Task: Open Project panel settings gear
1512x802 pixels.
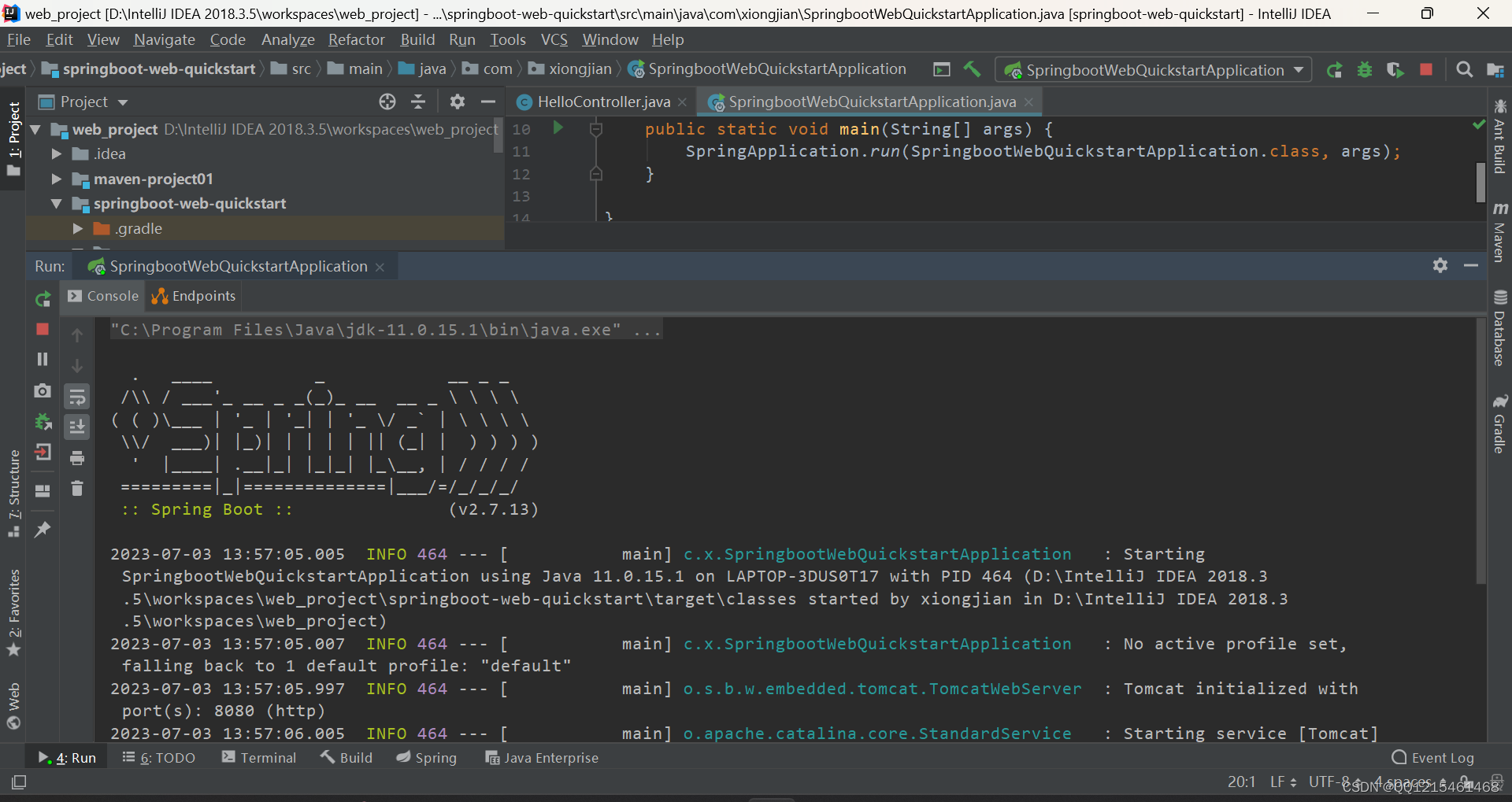Action: [457, 102]
